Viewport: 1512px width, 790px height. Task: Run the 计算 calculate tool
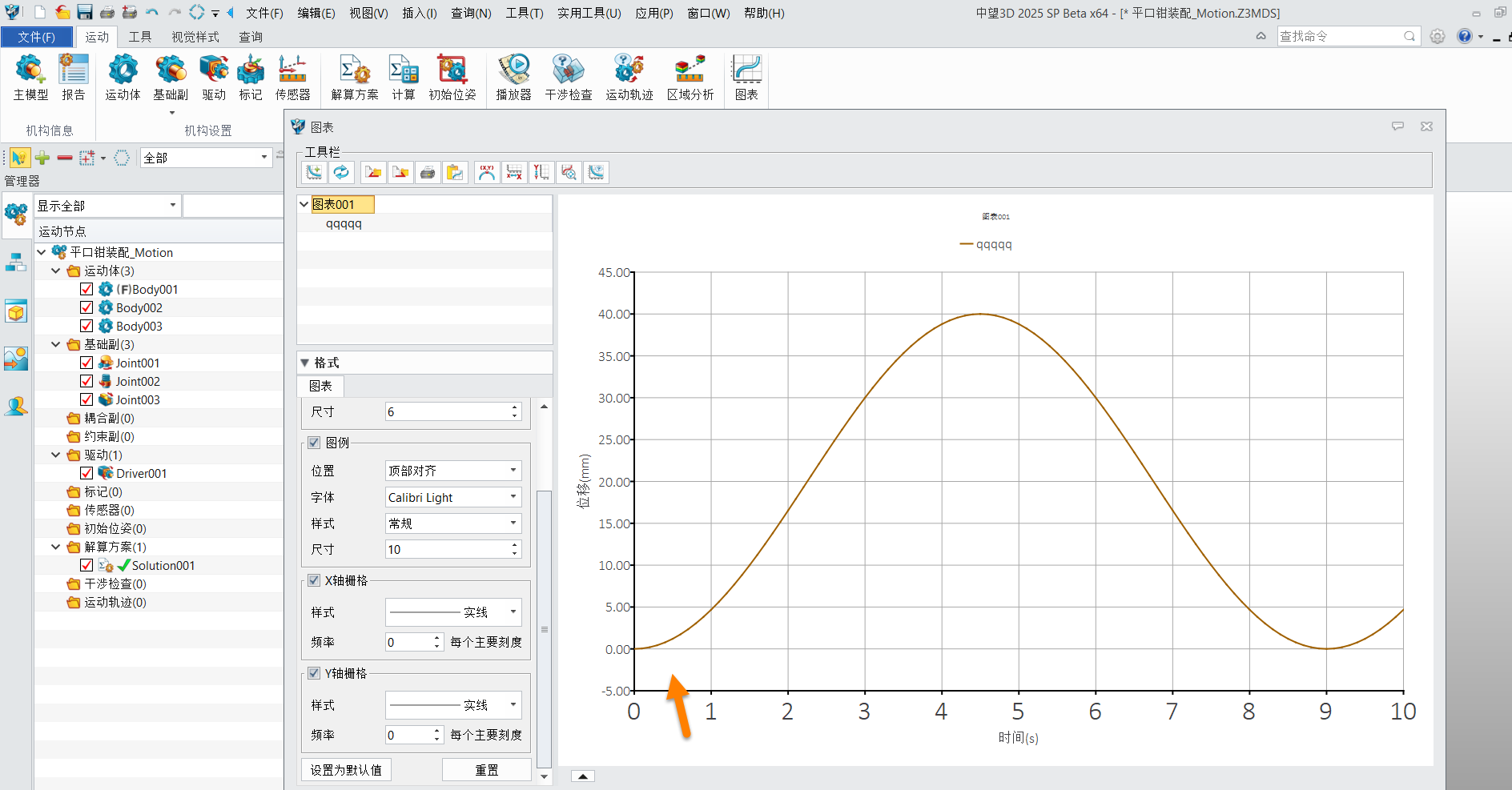404,78
